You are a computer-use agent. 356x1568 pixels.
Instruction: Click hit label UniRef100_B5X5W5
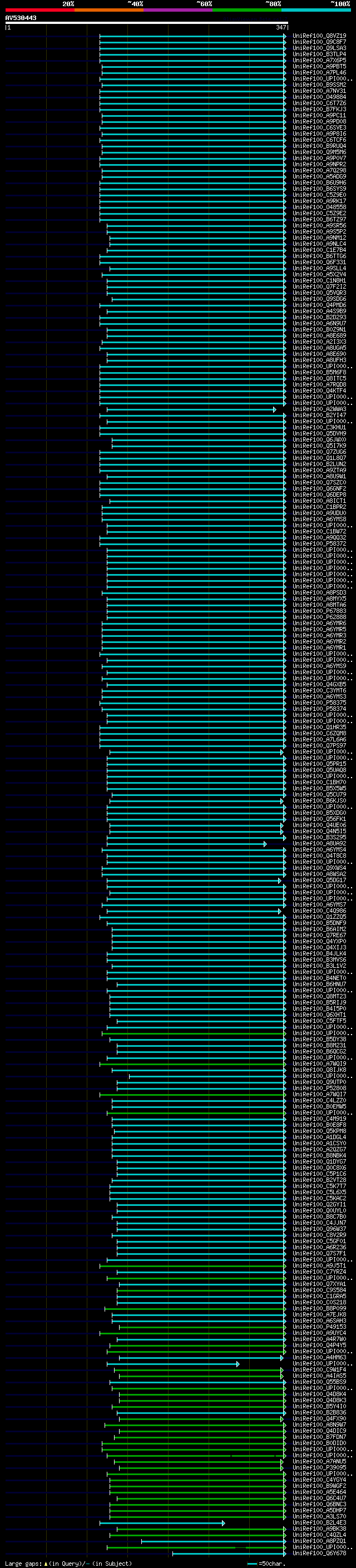click(319, 789)
